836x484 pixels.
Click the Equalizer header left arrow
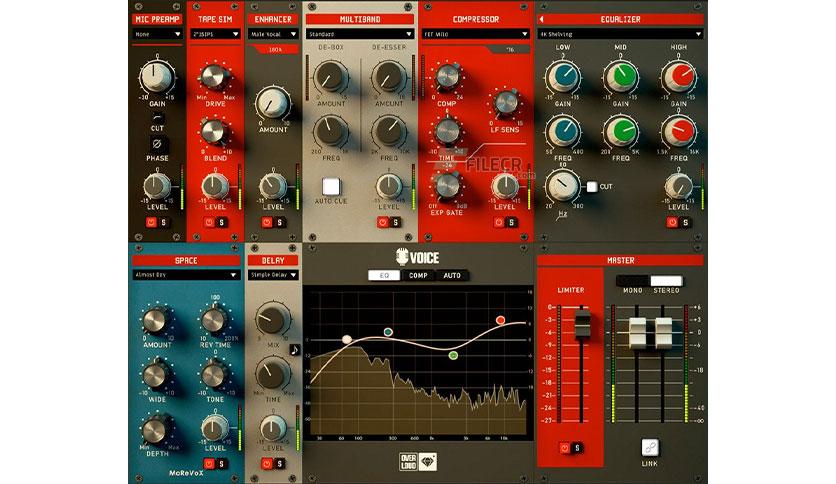541,19
